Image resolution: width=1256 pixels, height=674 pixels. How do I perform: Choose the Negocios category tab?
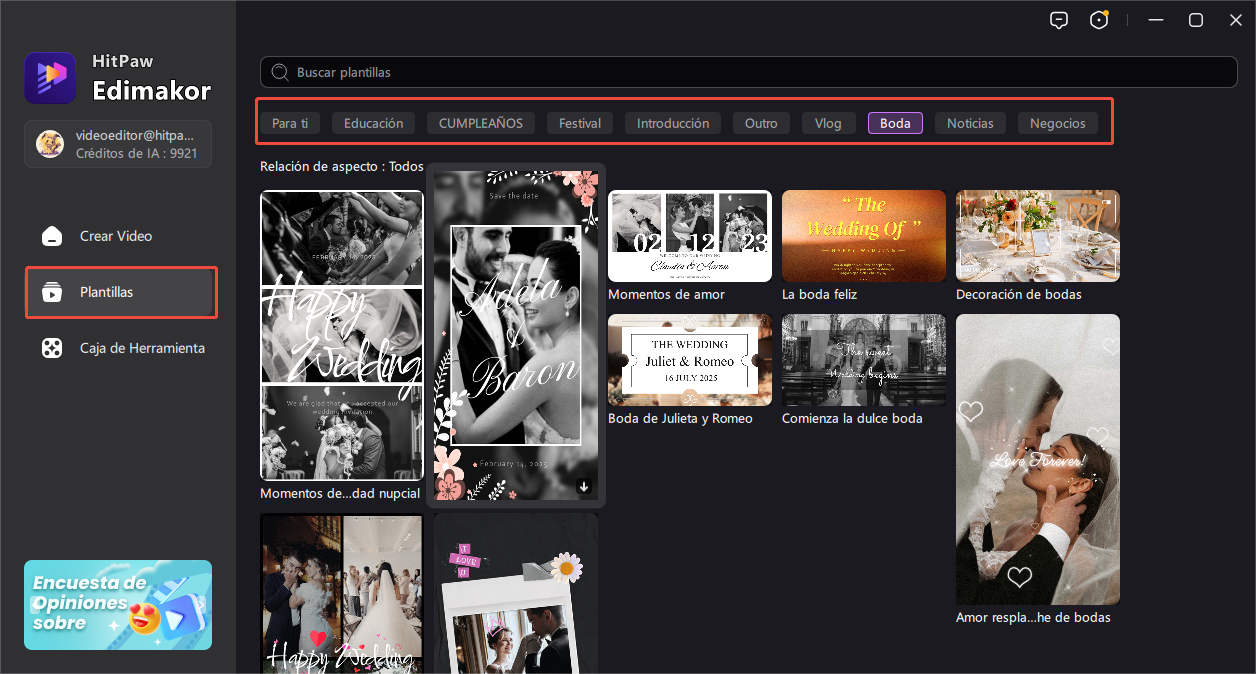(1057, 123)
